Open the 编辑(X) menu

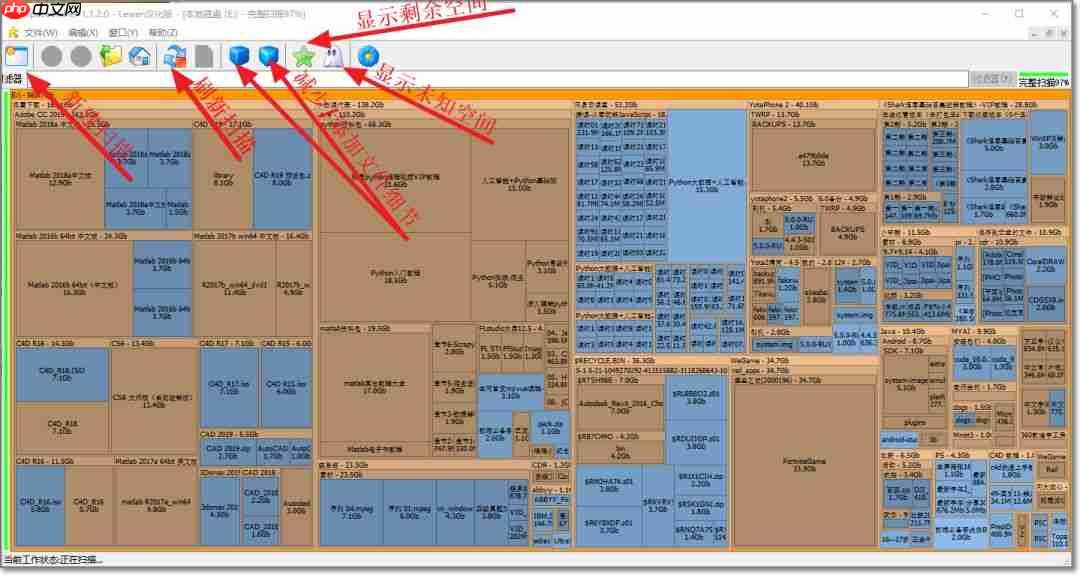point(83,32)
